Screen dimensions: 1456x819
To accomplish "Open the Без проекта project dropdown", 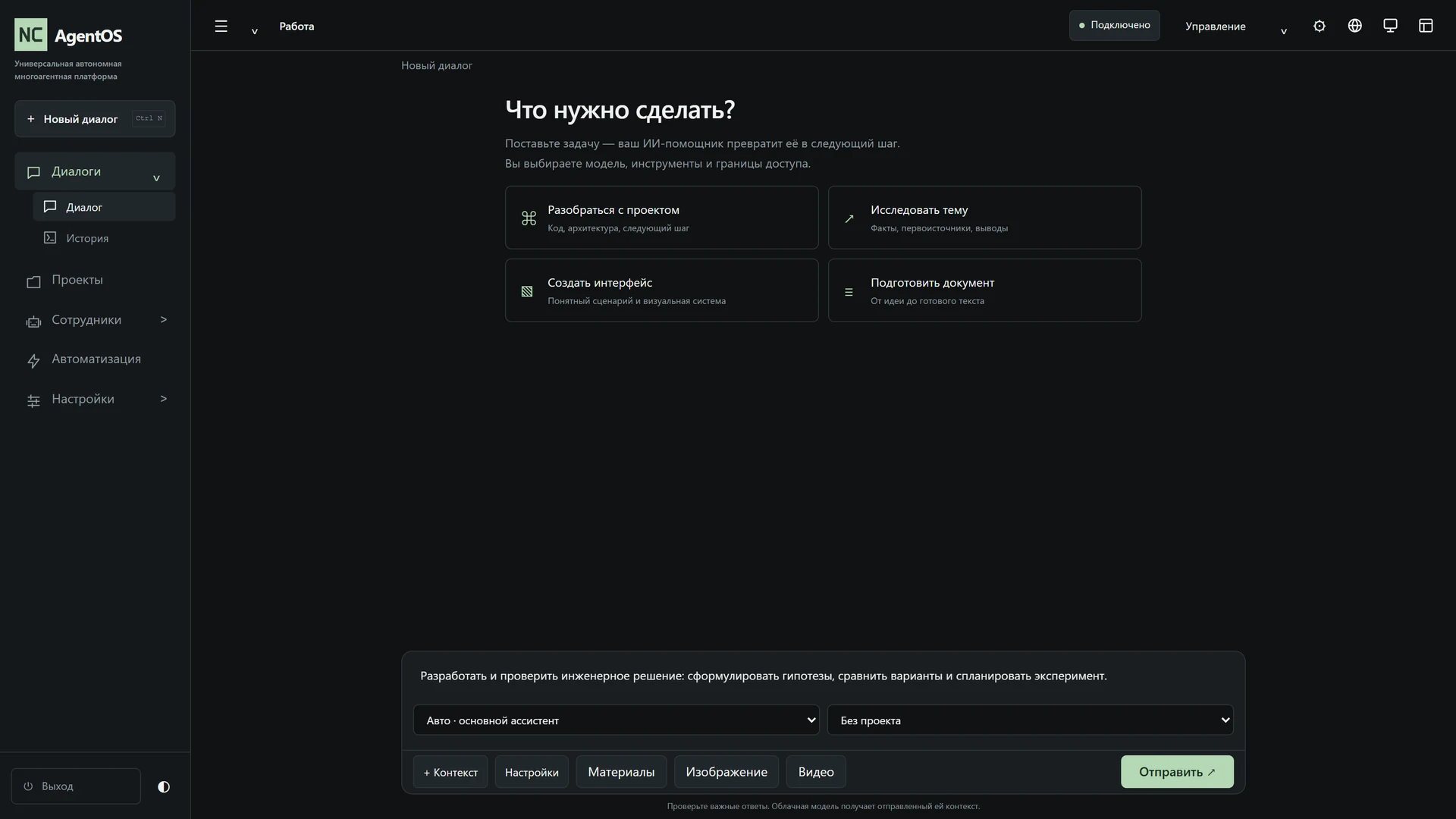I will pyautogui.click(x=1030, y=720).
